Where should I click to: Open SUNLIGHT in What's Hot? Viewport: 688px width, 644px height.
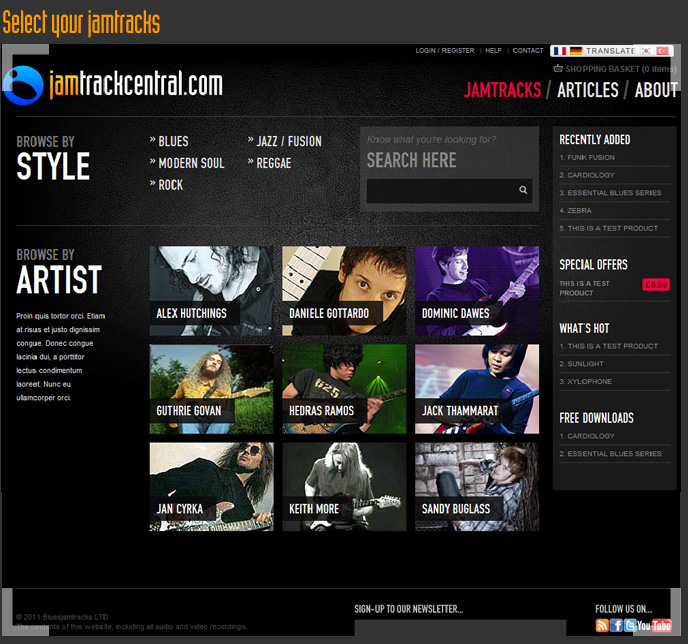click(585, 364)
